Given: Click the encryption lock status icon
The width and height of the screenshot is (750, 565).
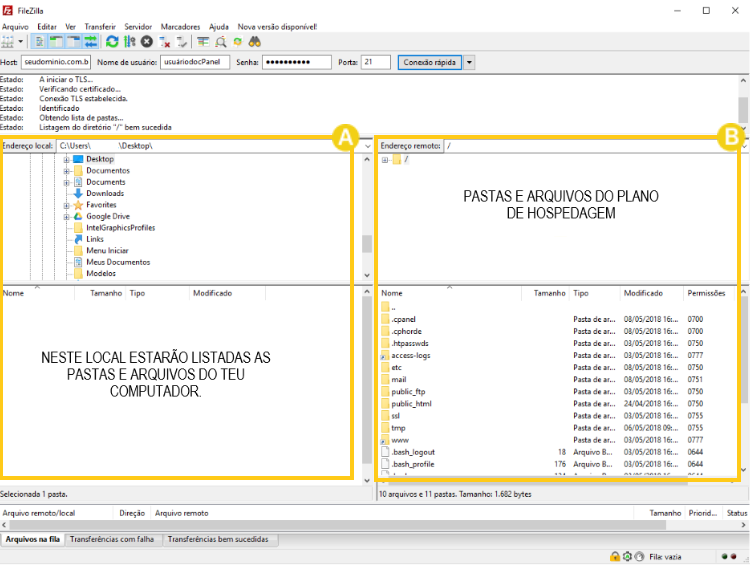Looking at the screenshot, I should click(x=615, y=556).
